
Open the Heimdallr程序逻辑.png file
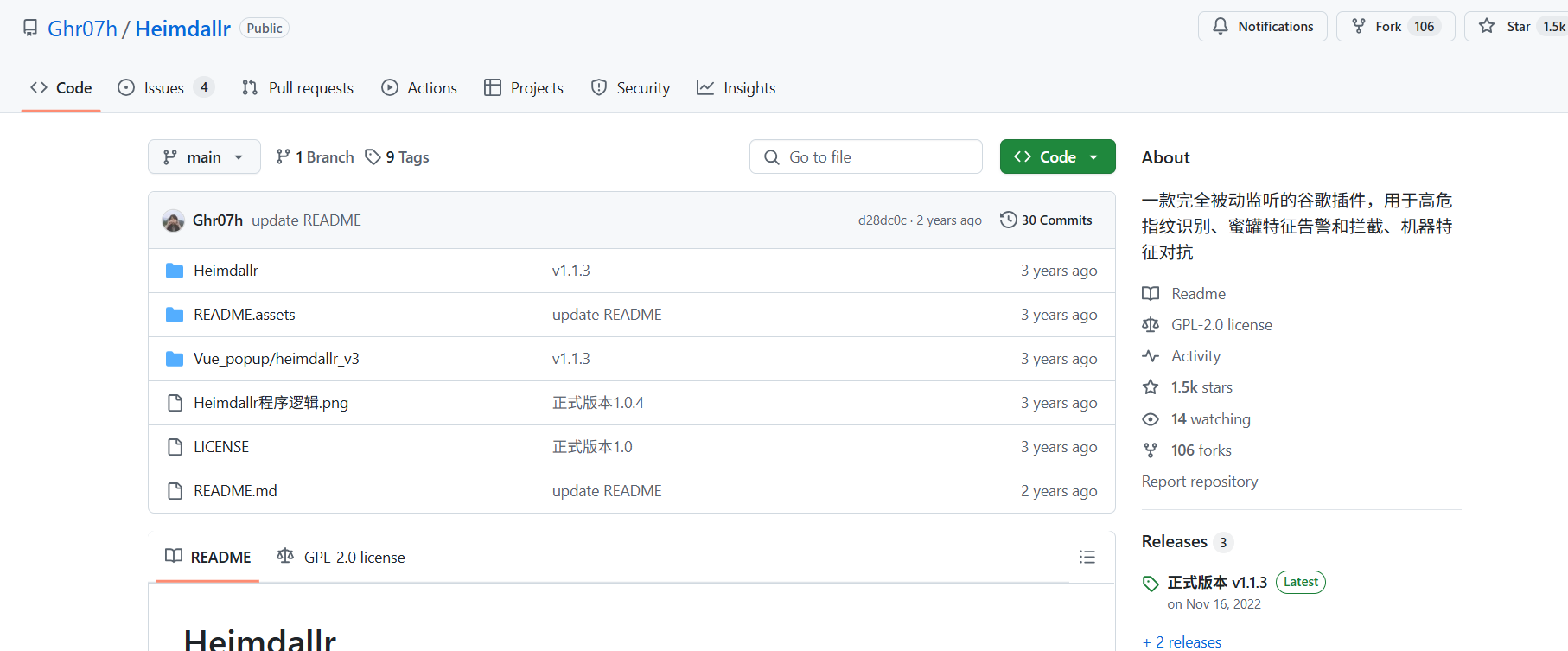[x=271, y=403]
